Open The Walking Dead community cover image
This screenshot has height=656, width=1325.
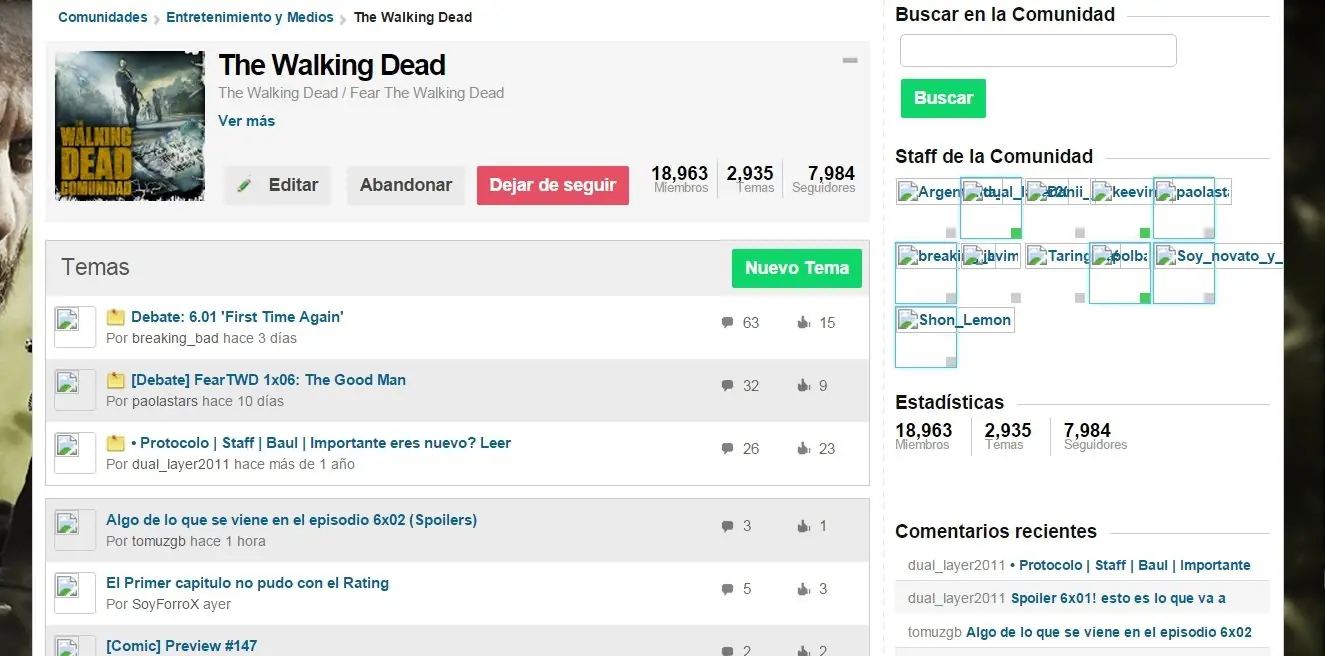130,126
